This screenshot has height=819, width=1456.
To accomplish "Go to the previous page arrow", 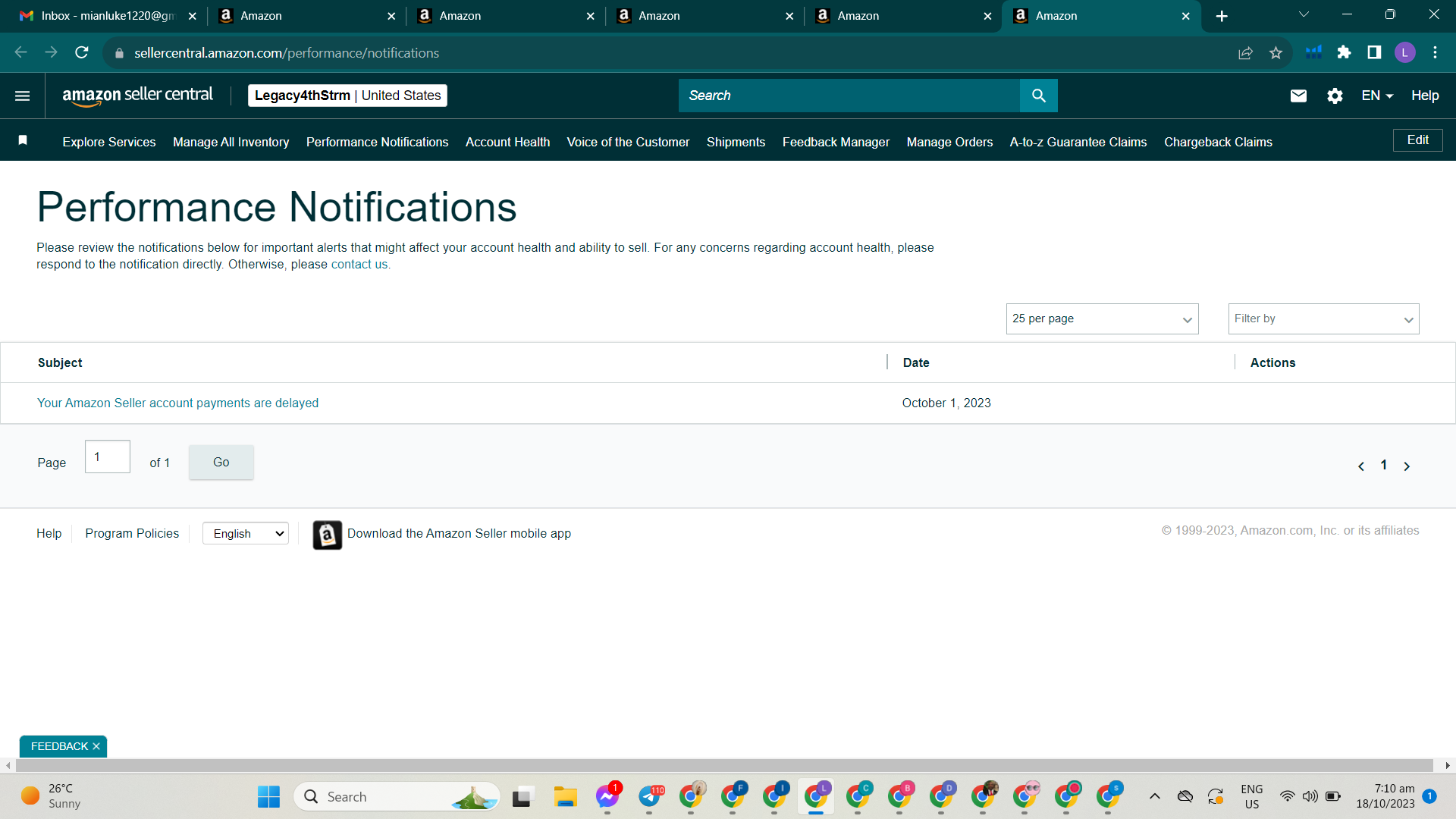I will (1361, 466).
